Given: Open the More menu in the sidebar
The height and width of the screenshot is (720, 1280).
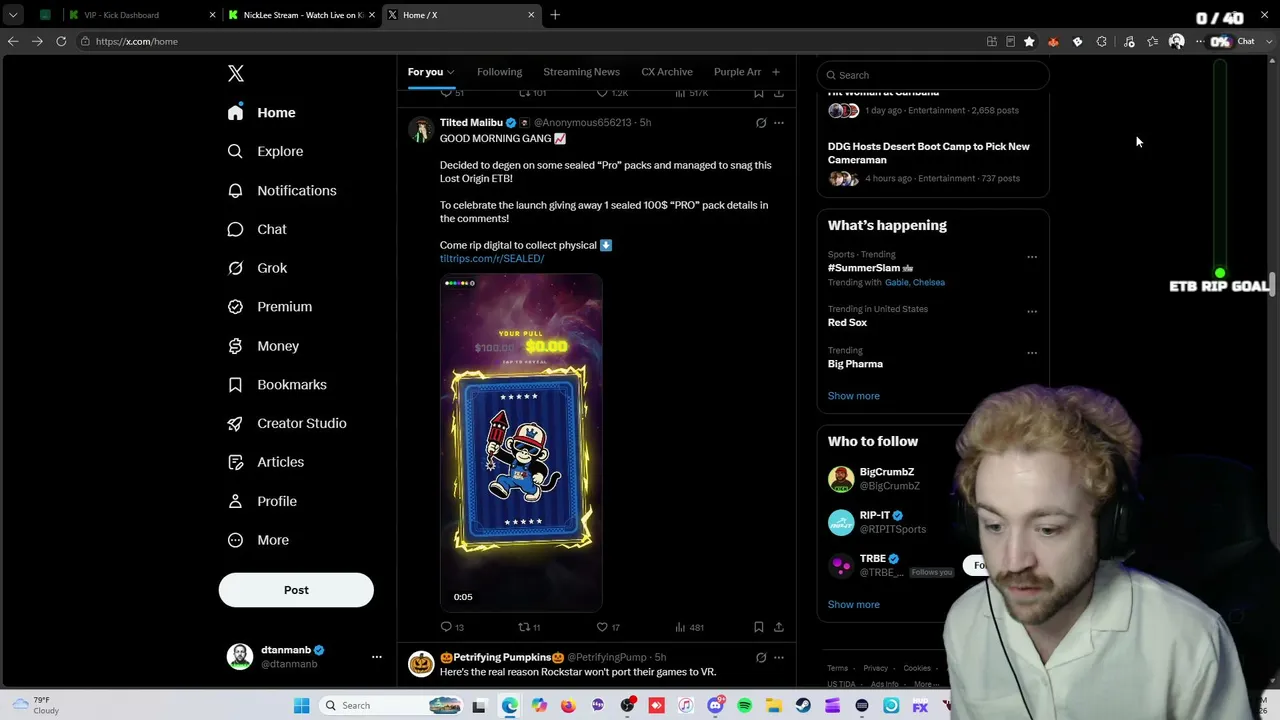Looking at the screenshot, I should point(258,540).
